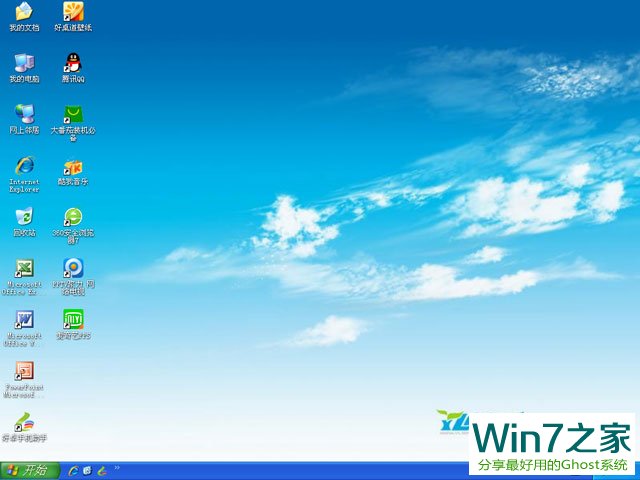
Task: Click the show desktop icon in Quick Launch
Action: coord(87,471)
